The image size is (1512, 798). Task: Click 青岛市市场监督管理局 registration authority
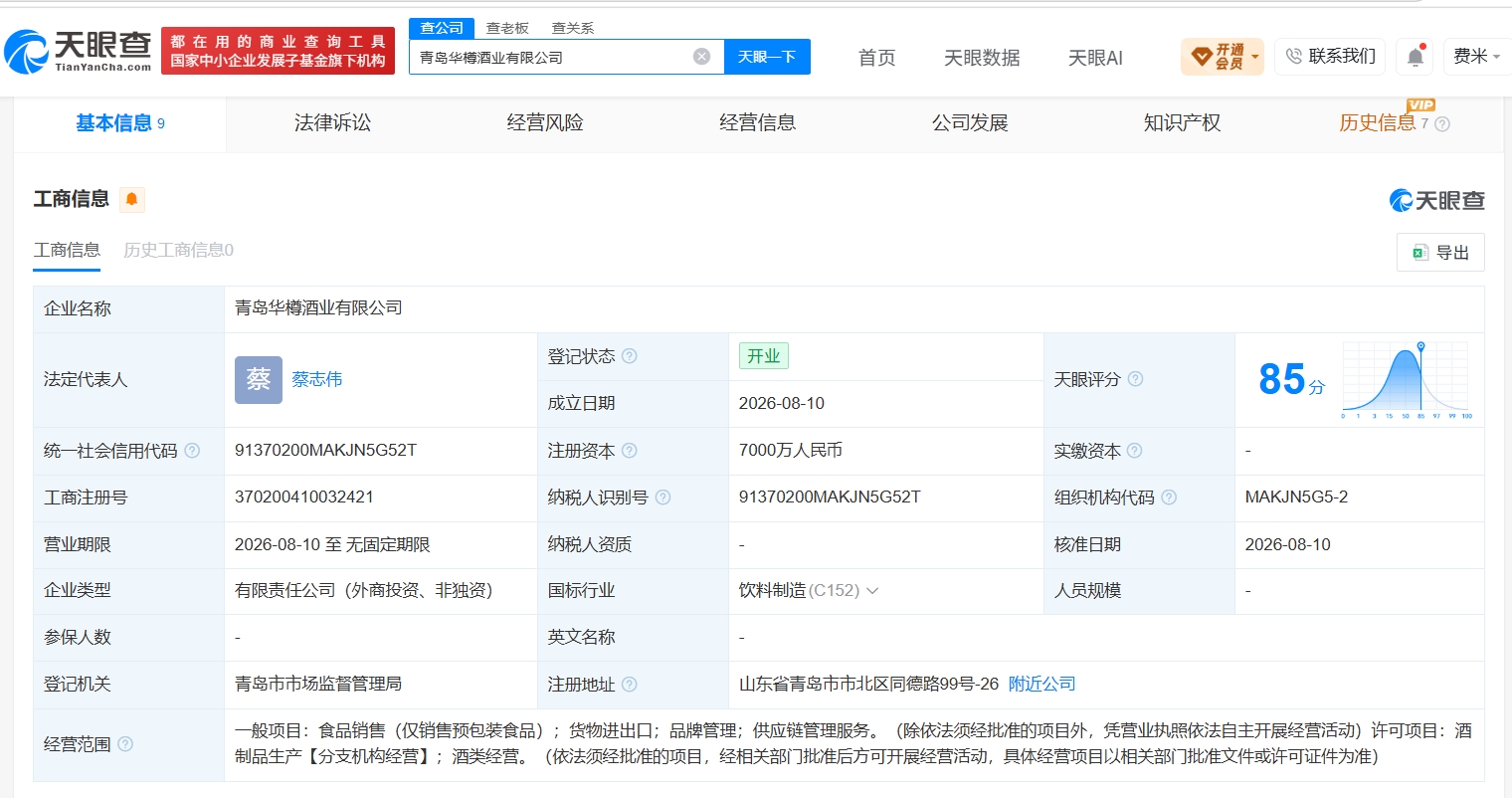(318, 685)
